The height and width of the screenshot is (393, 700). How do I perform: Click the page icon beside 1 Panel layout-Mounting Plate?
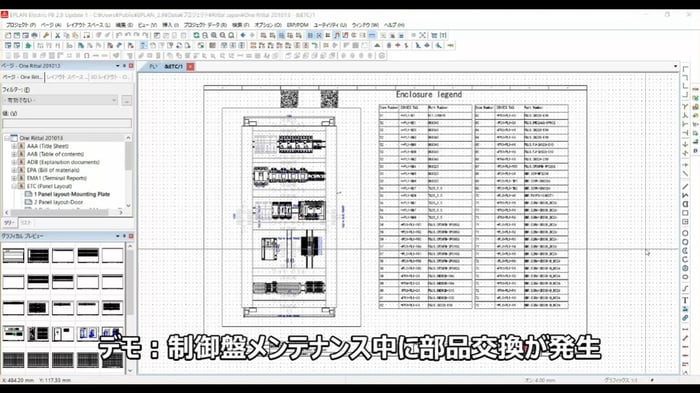pyautogui.click(x=29, y=194)
